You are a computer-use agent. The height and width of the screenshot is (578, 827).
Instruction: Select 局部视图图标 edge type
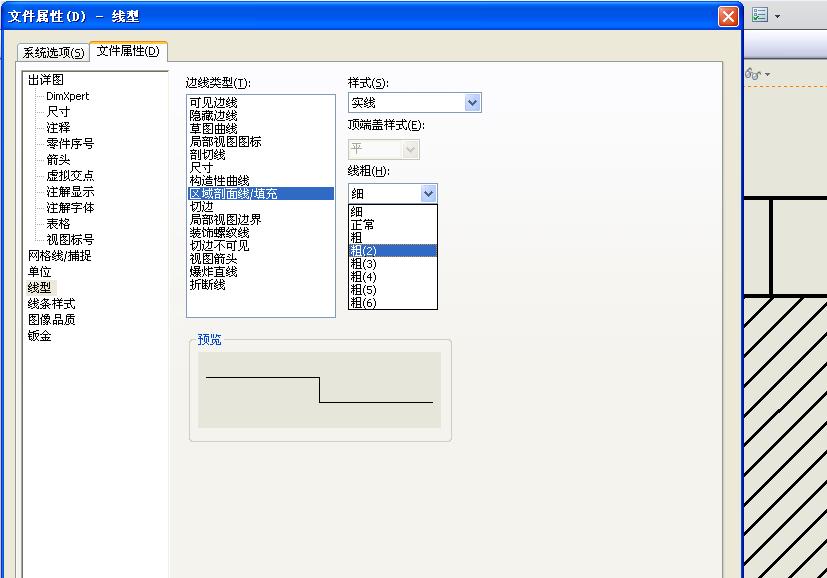coord(261,141)
